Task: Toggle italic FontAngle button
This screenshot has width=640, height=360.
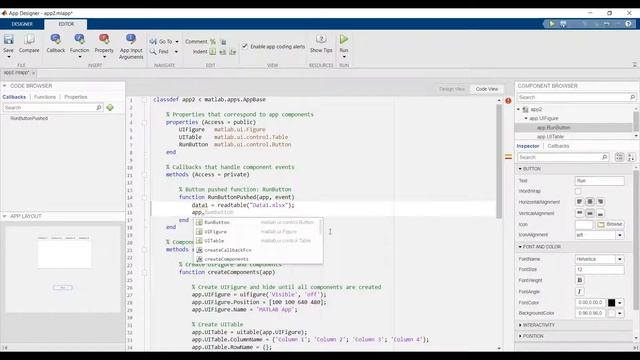Action: 580,291
